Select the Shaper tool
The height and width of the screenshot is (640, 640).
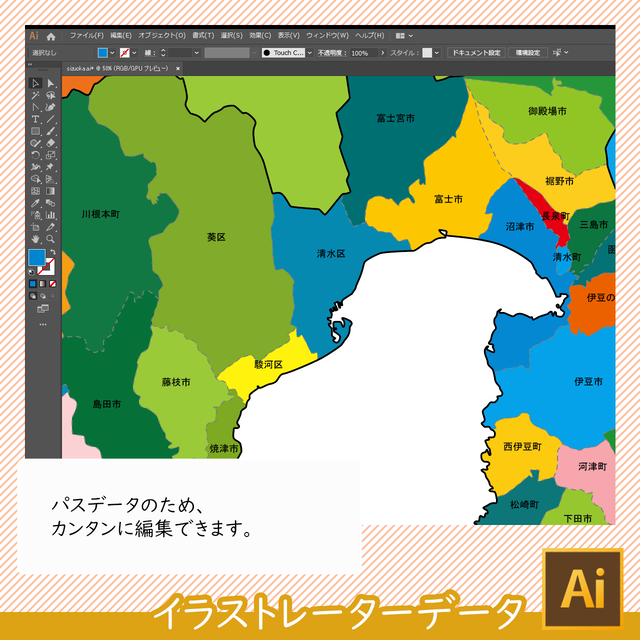36,143
